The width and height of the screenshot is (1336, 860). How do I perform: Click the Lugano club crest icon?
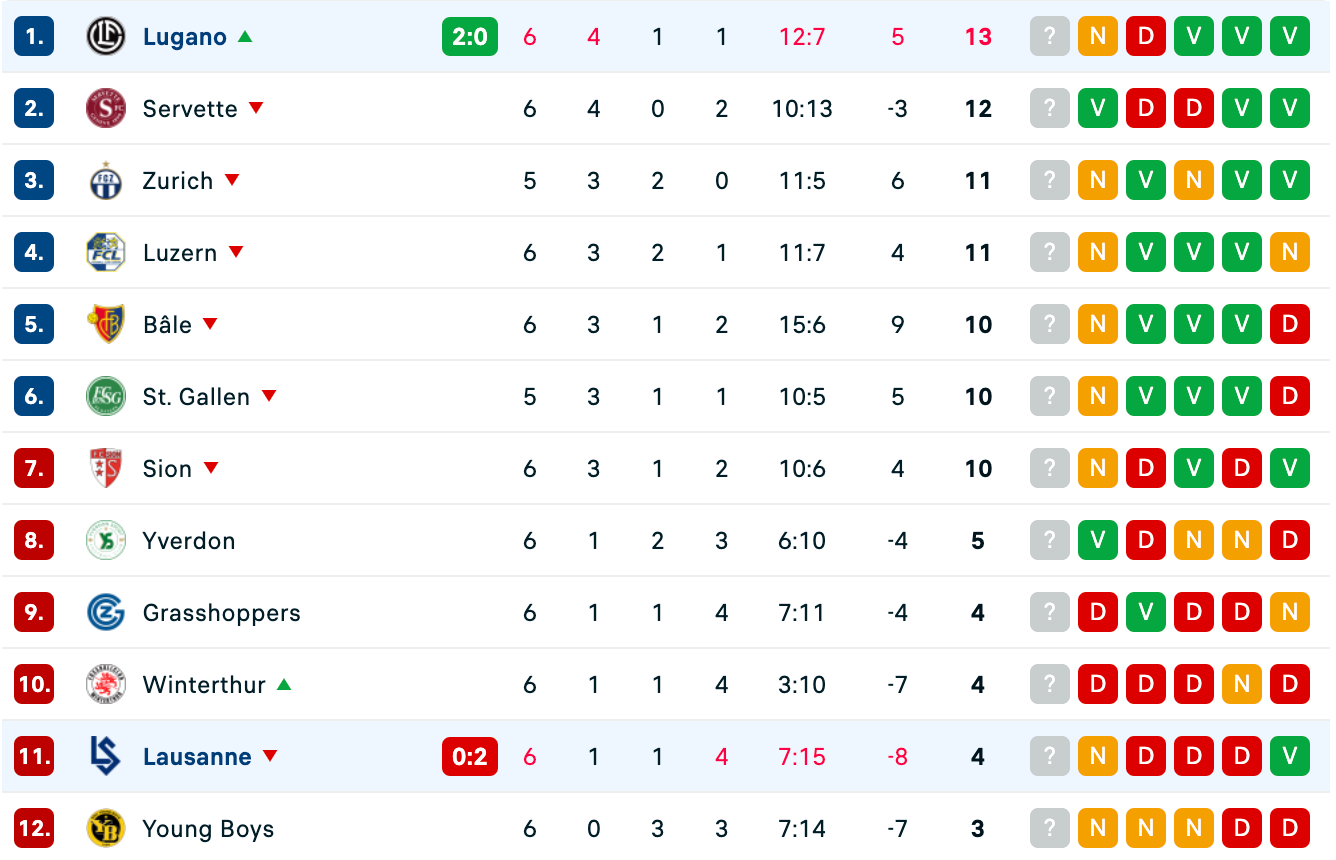[x=105, y=37]
